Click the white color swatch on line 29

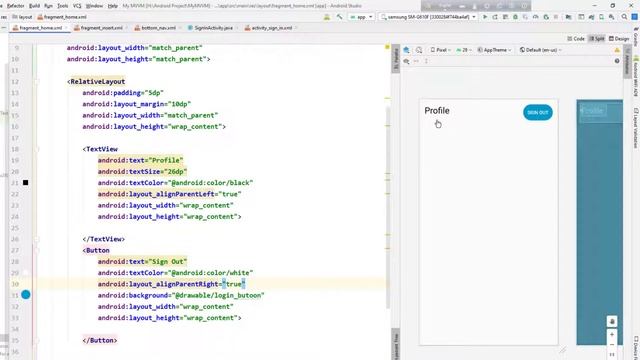pyautogui.click(x=25, y=273)
